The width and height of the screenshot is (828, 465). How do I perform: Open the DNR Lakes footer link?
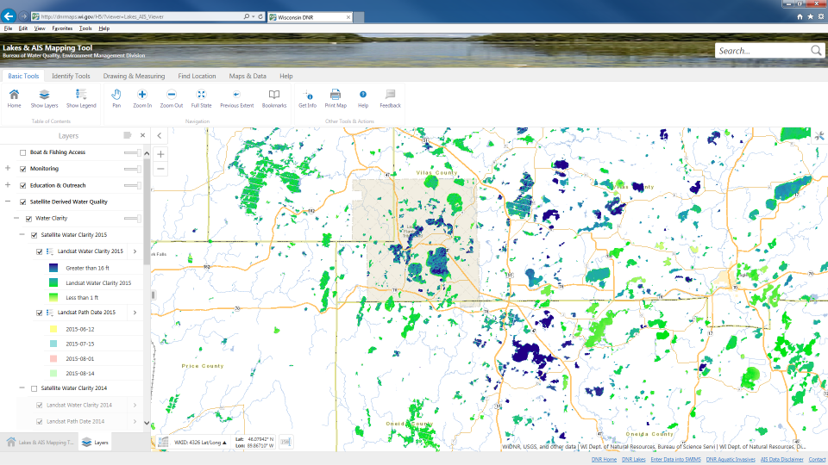(x=633, y=459)
